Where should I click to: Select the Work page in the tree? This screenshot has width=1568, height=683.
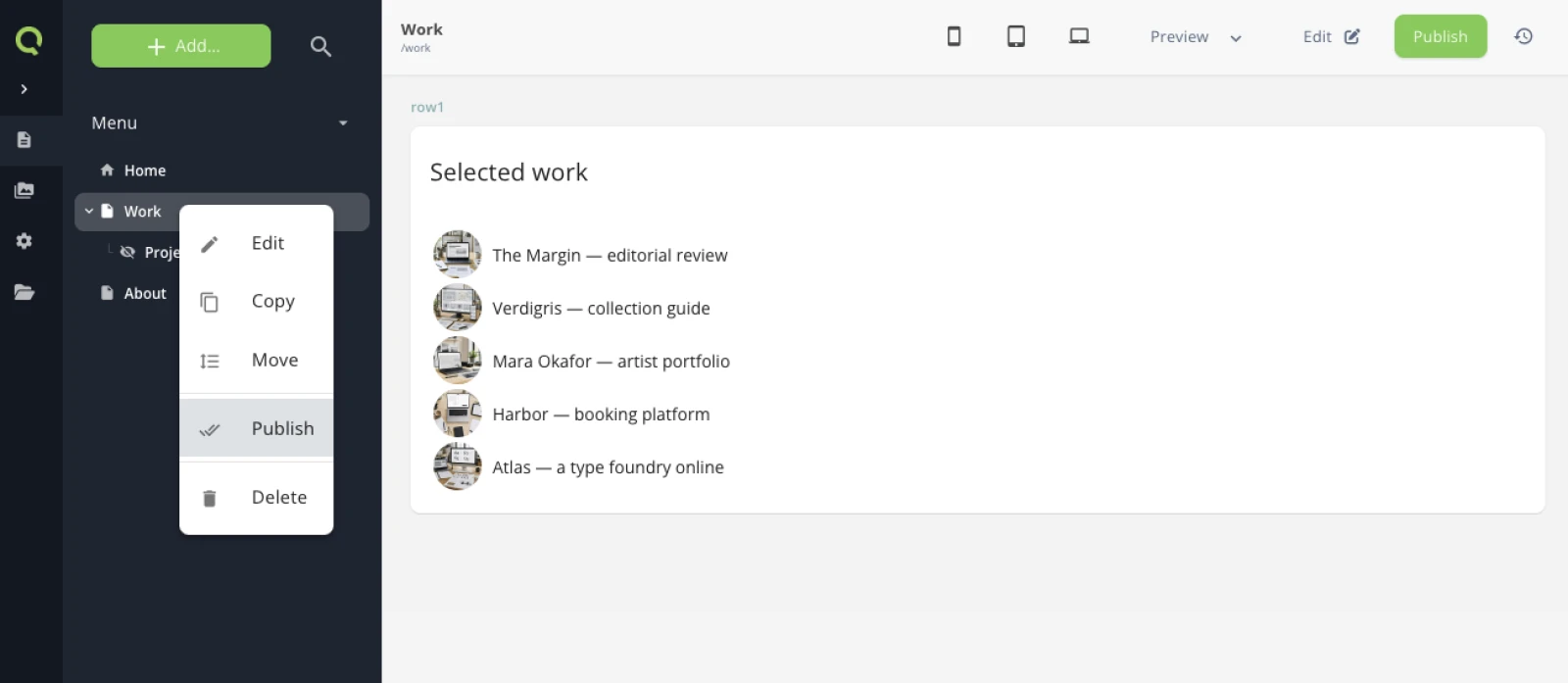pos(142,212)
